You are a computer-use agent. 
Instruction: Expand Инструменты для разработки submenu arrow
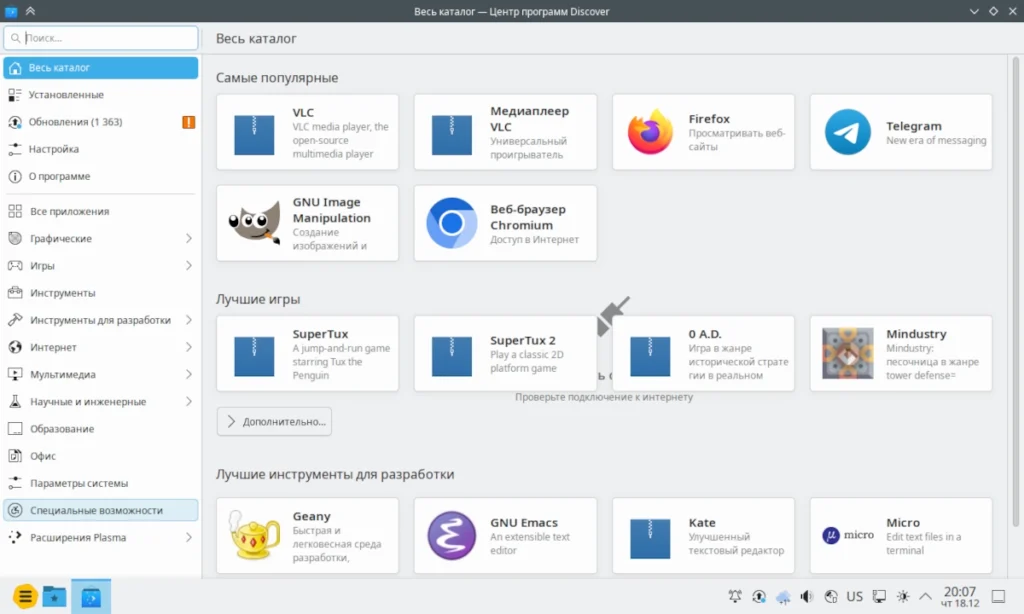189,320
